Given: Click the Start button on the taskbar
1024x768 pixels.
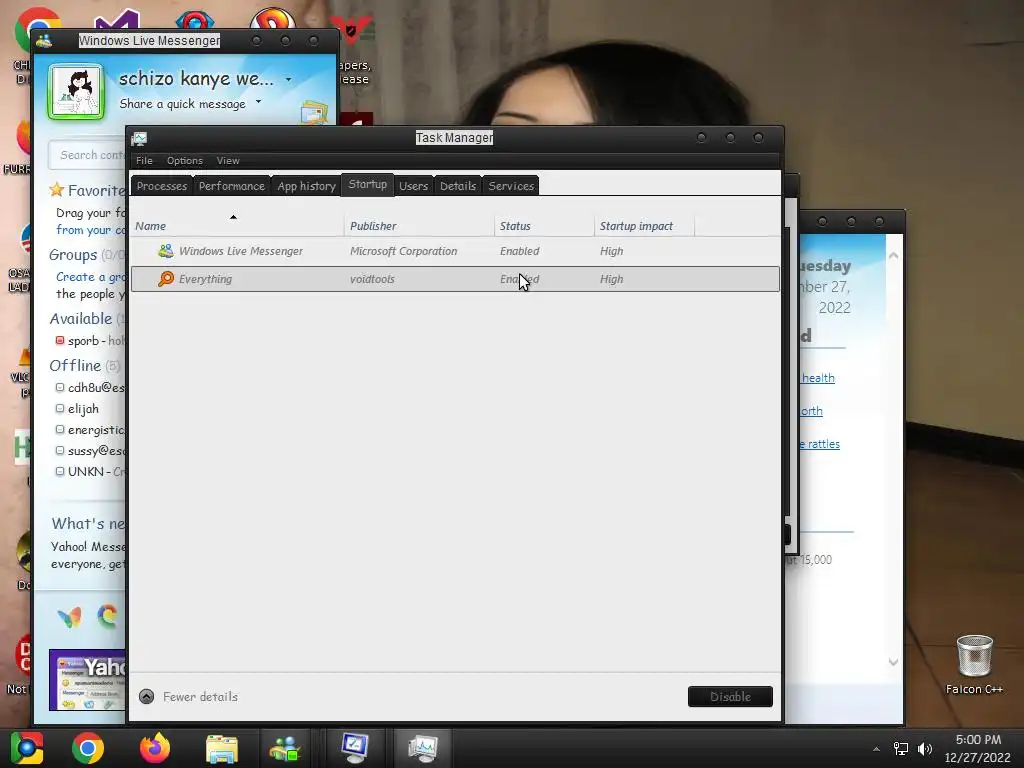Looking at the screenshot, I should [27, 748].
